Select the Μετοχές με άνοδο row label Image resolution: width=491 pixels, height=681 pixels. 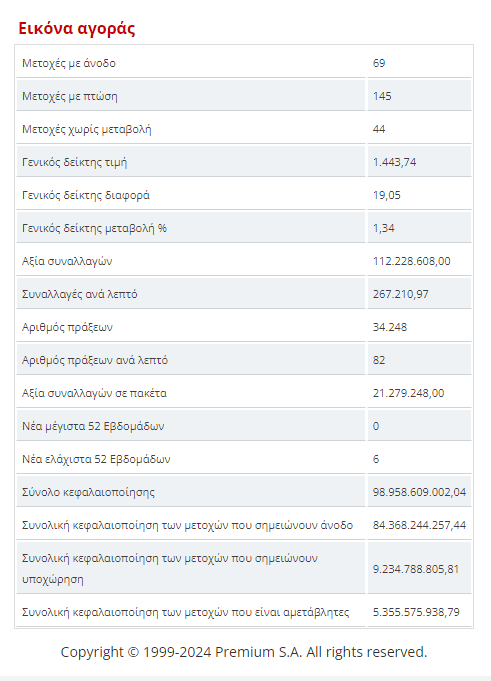coord(69,63)
